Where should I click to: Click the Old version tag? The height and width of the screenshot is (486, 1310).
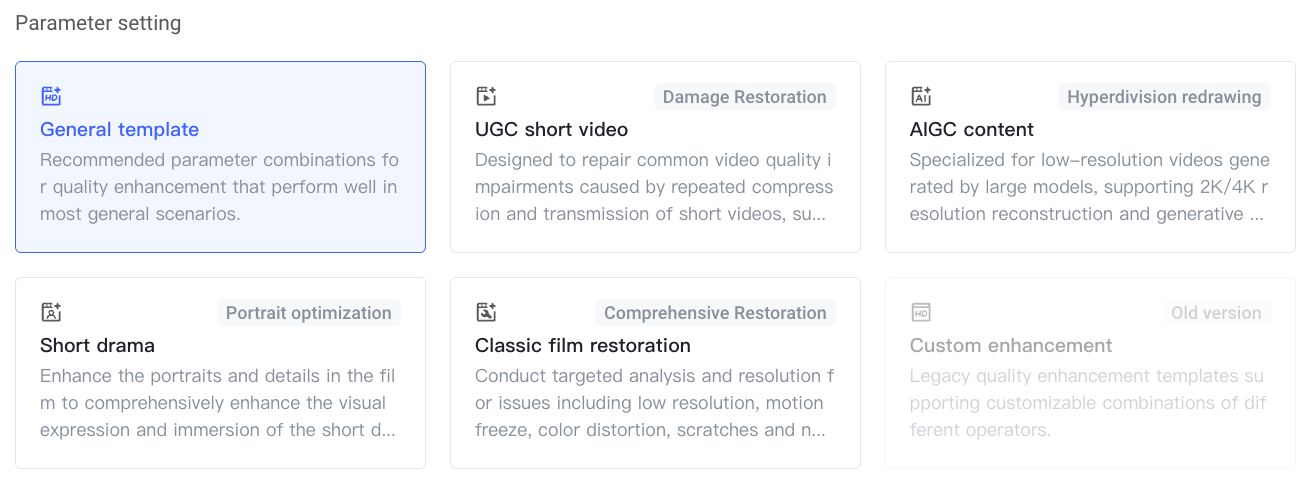click(x=1216, y=313)
